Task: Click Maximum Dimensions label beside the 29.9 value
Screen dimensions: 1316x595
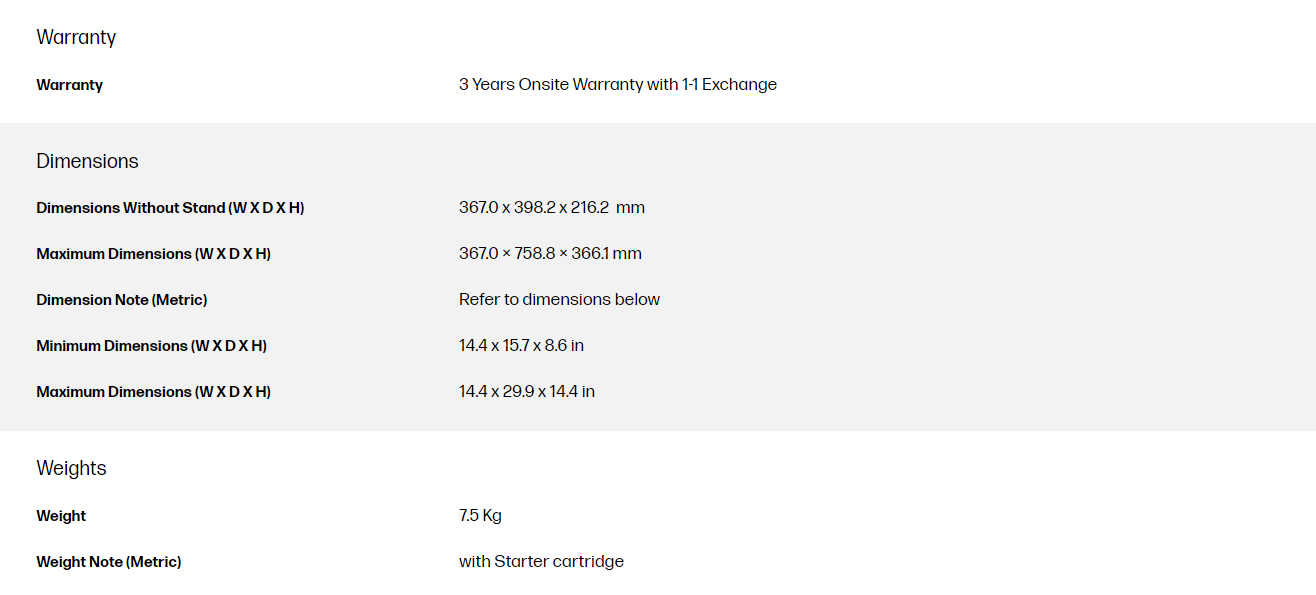Action: pos(153,392)
